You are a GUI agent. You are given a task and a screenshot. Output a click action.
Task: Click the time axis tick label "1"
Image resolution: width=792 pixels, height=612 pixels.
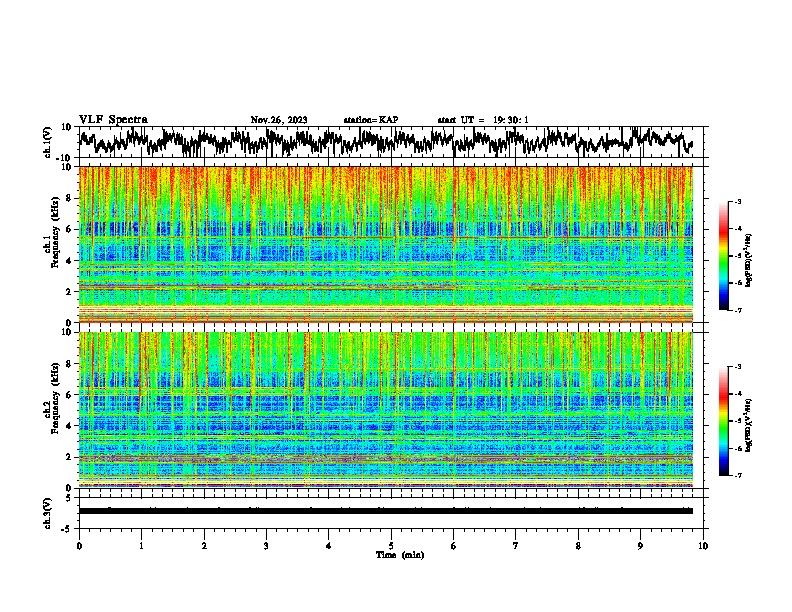click(x=141, y=546)
